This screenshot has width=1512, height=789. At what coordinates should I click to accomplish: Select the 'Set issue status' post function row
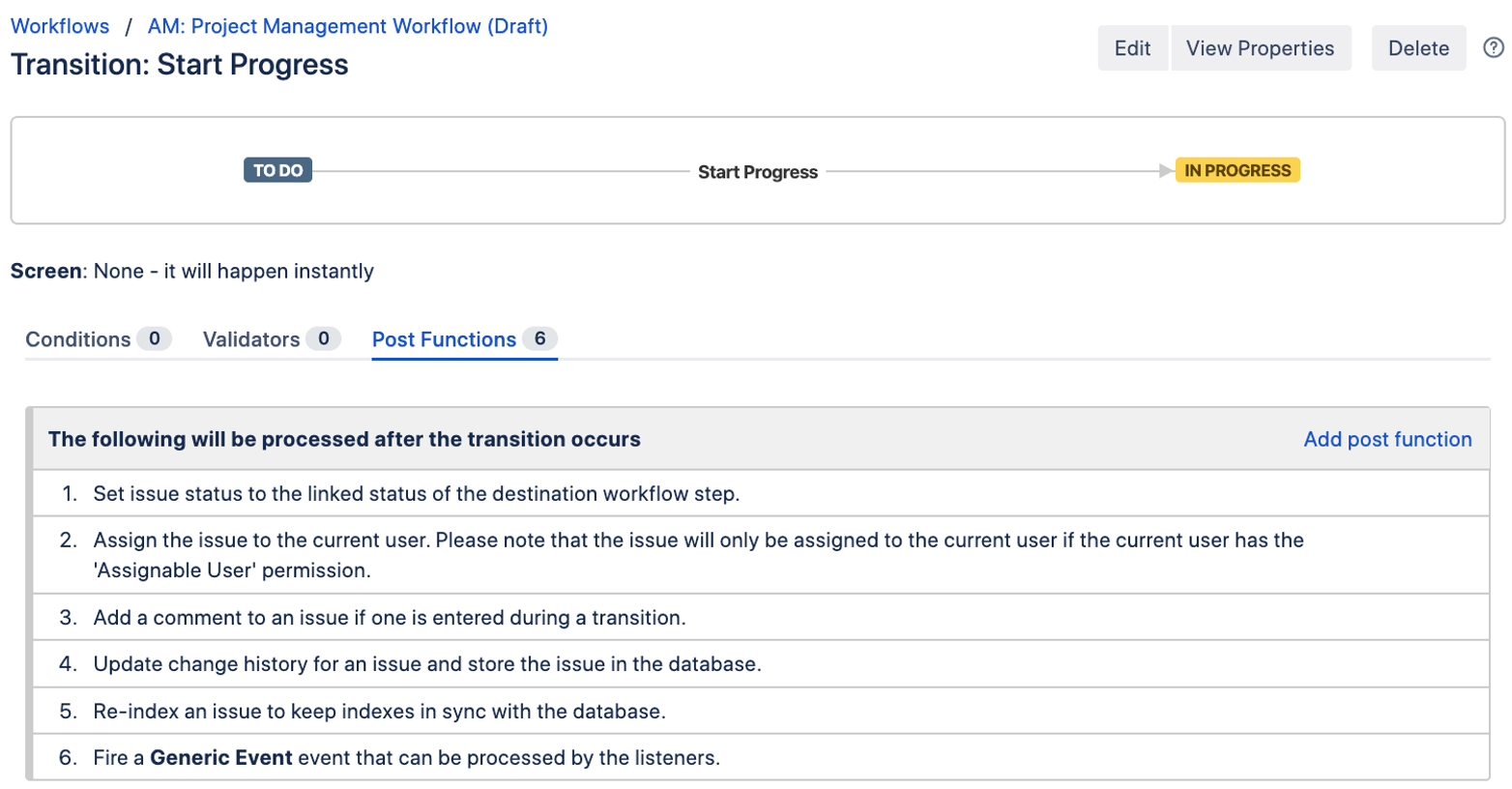pyautogui.click(x=416, y=494)
